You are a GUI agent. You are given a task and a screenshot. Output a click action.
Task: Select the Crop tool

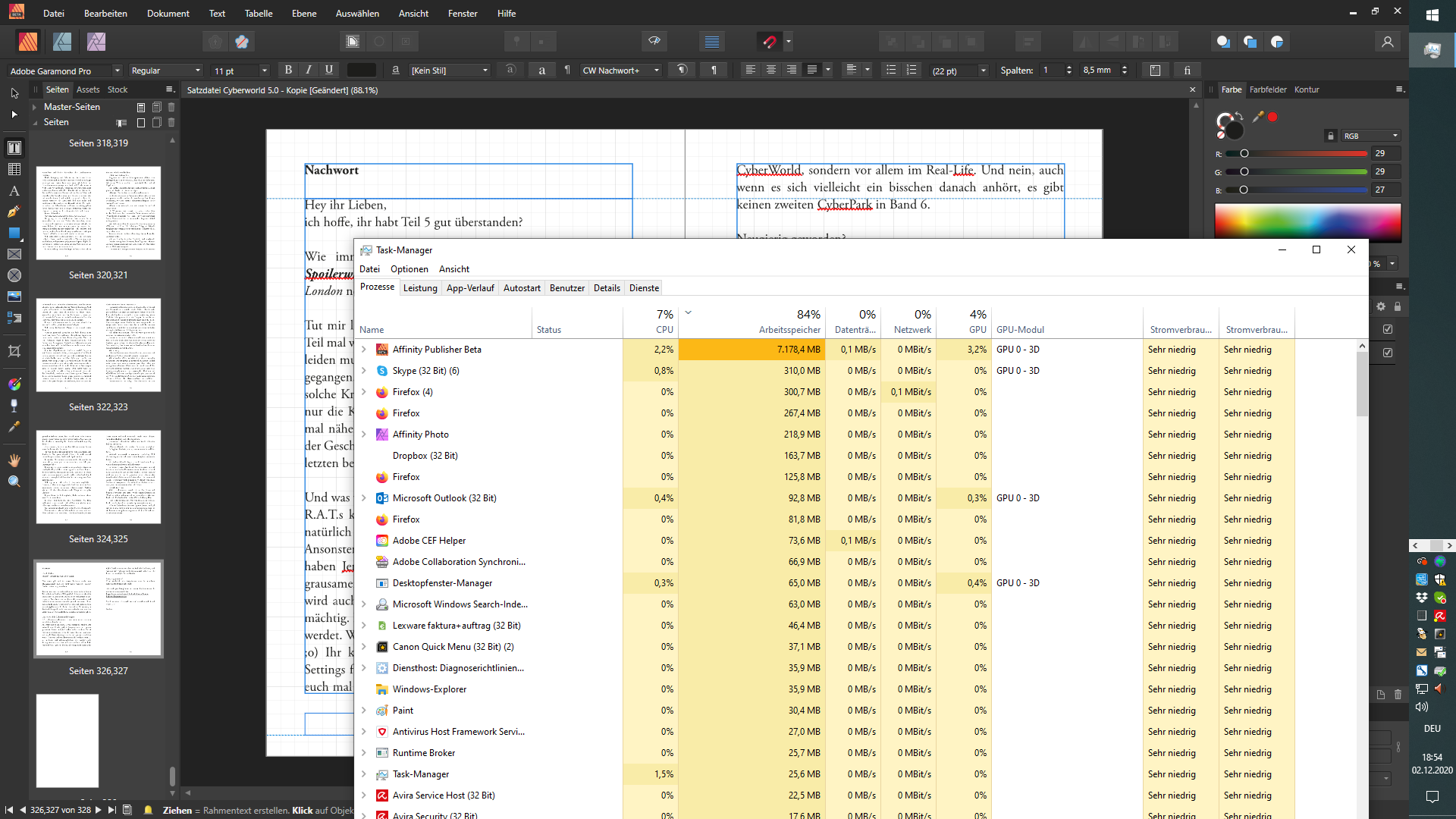coord(14,351)
